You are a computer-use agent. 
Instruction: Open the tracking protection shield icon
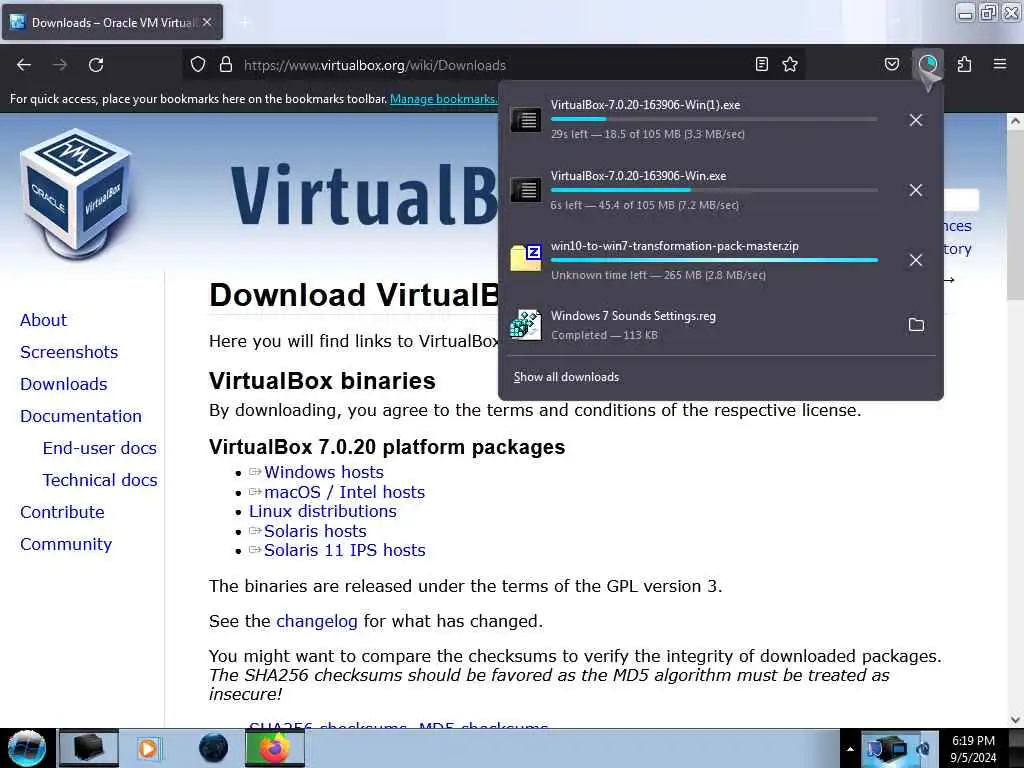click(198, 65)
